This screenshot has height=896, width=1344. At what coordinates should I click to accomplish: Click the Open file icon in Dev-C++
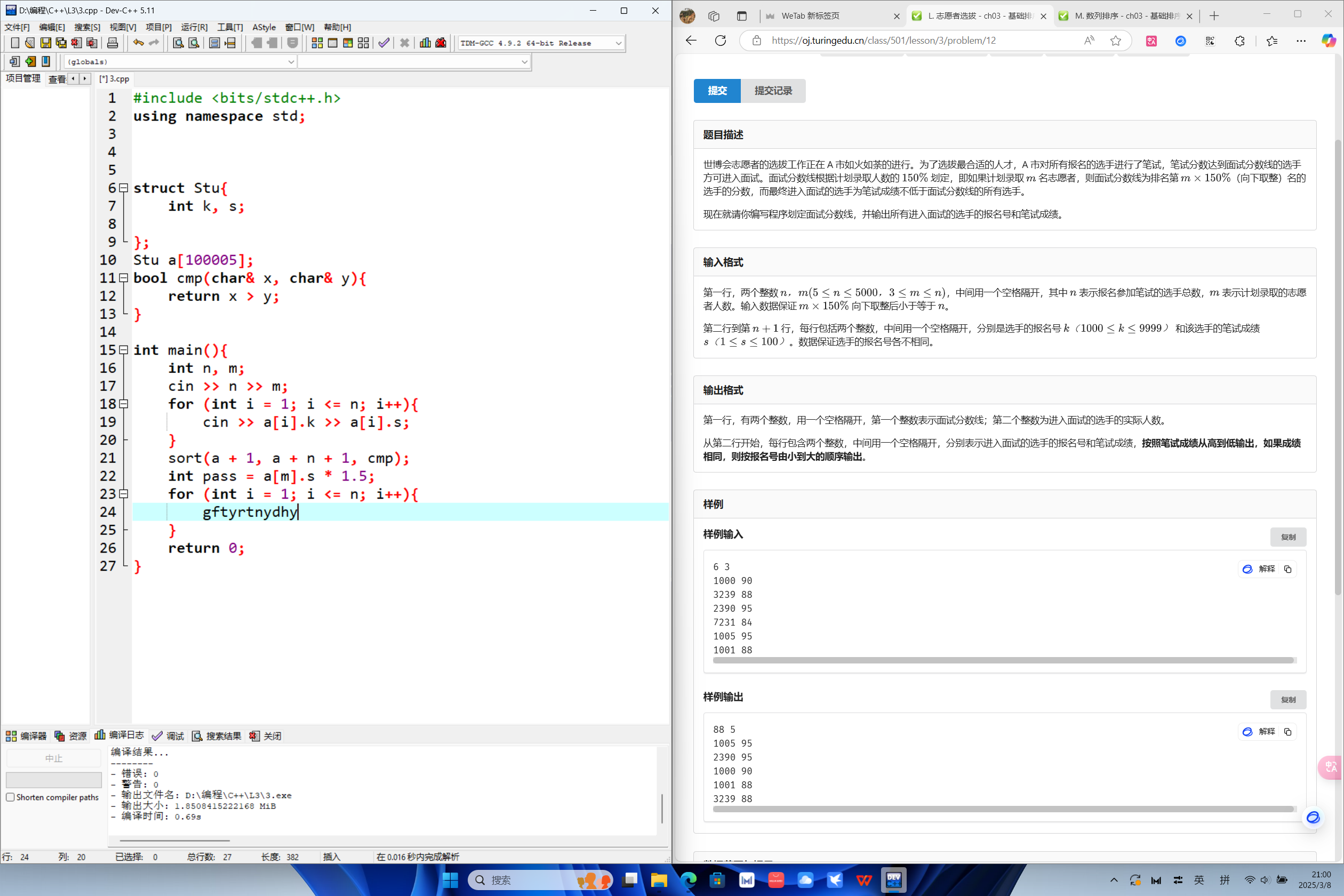pos(30,43)
